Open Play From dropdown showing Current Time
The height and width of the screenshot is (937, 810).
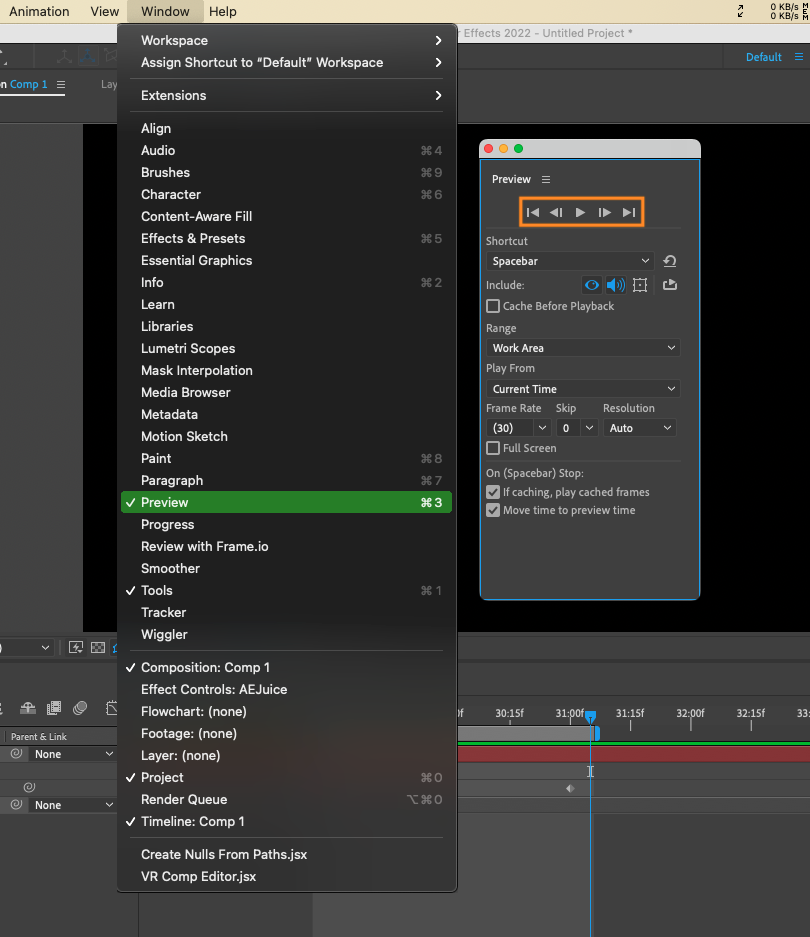(583, 389)
